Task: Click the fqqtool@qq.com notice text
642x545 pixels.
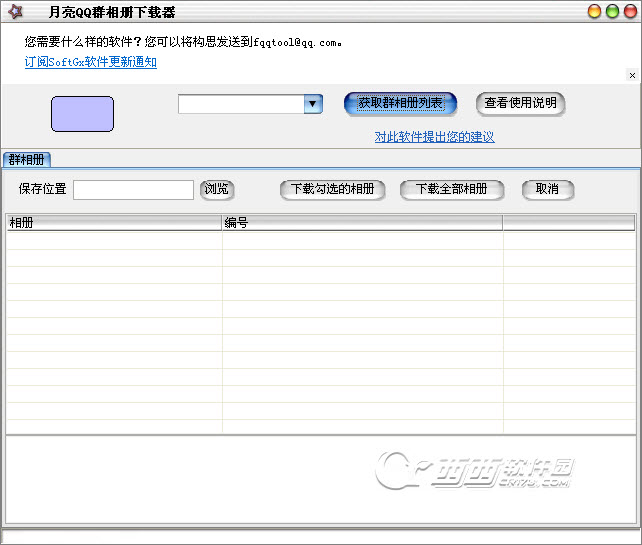Action: (183, 42)
